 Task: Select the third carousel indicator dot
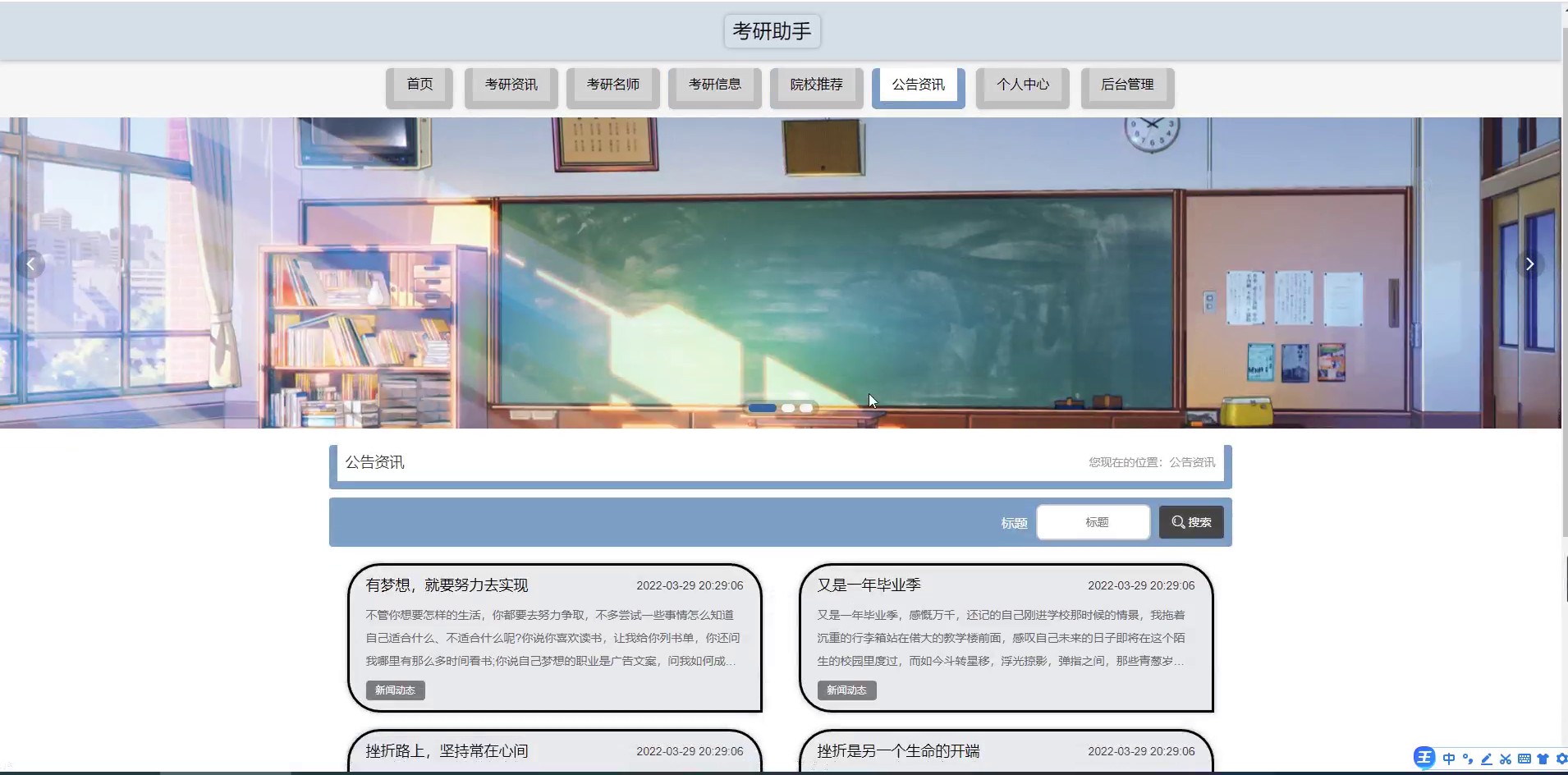[x=806, y=408]
